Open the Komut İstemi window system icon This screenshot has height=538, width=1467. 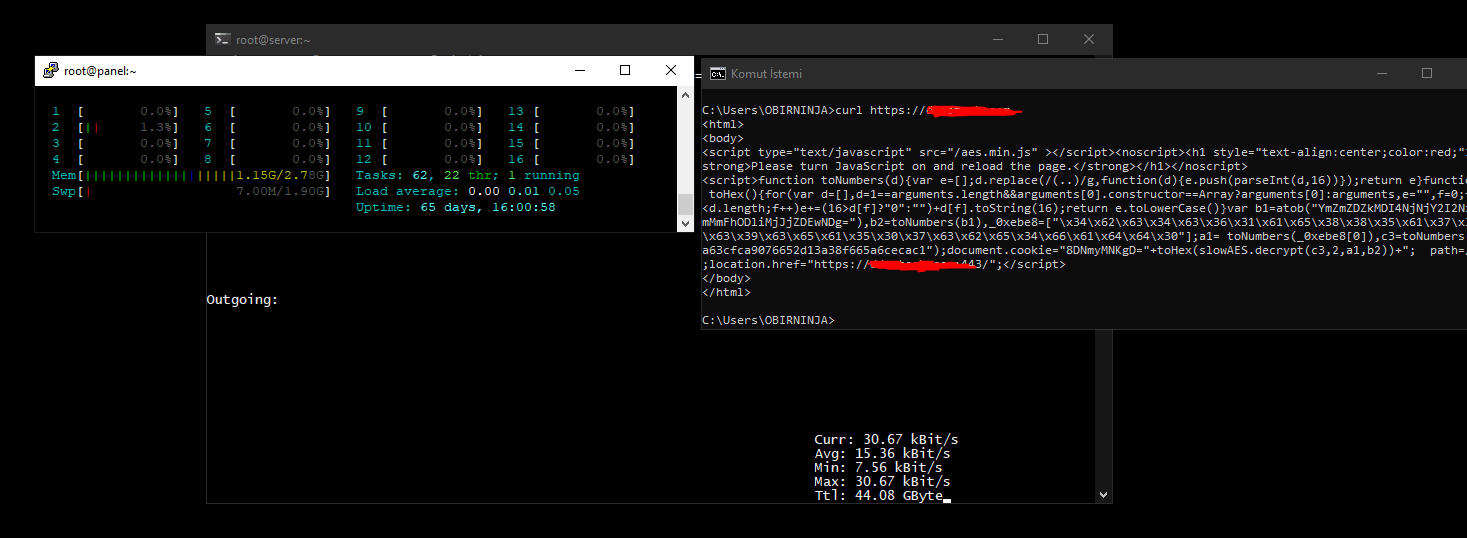point(717,73)
